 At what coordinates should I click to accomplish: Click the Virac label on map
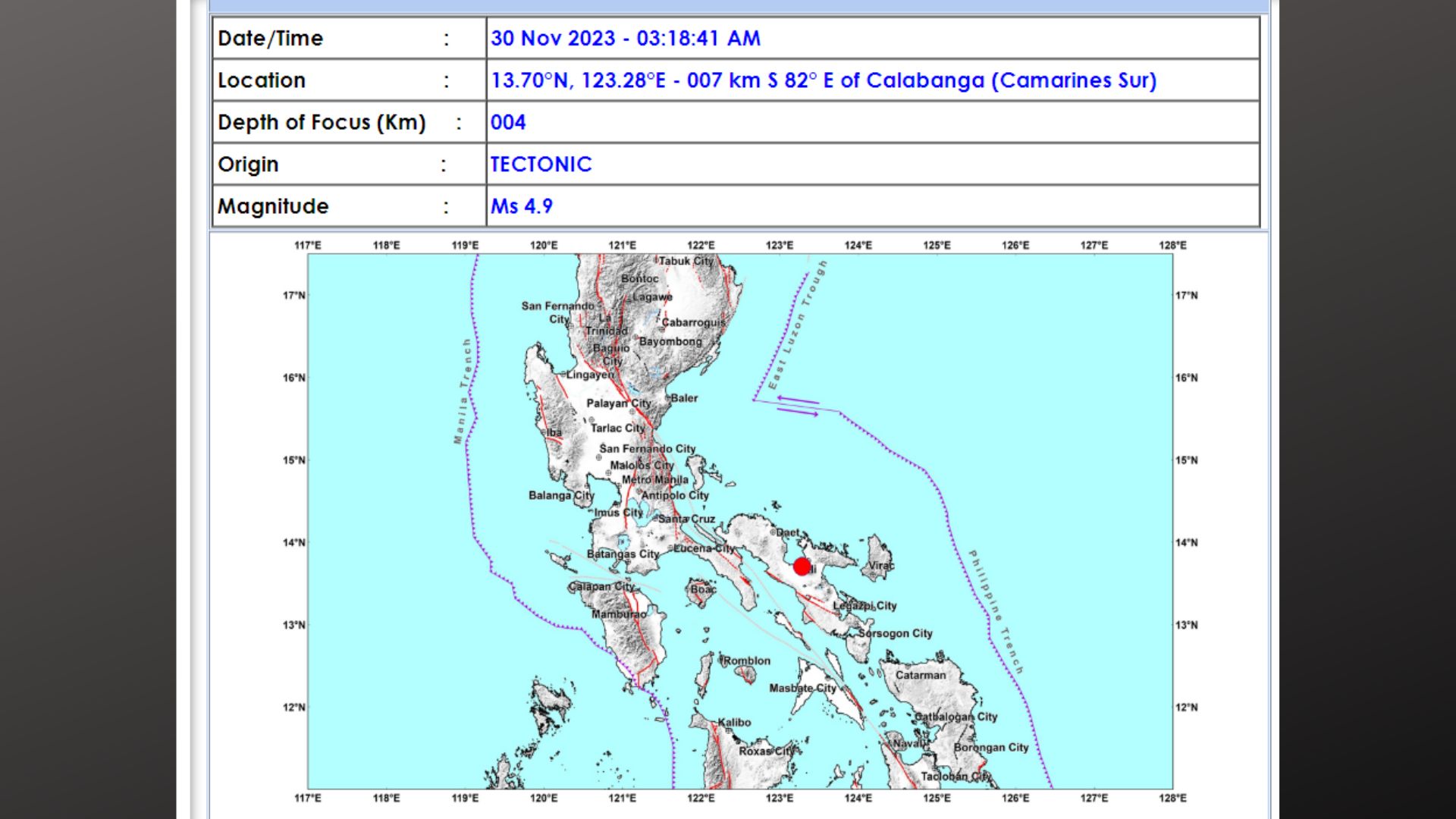(881, 566)
